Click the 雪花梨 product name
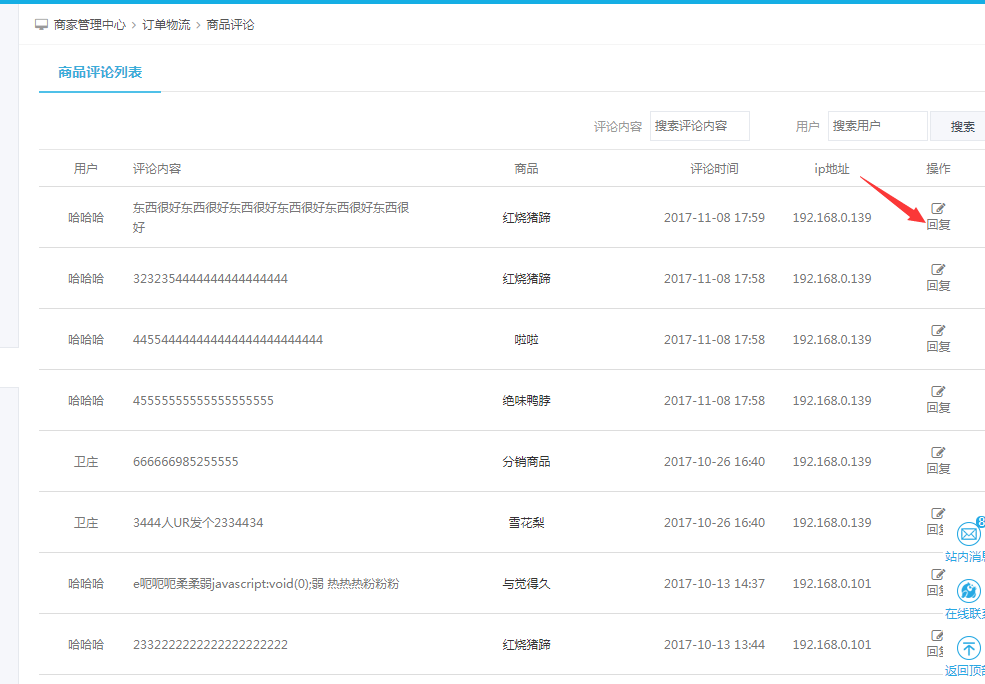Viewport: 985px width, 684px height. point(526,522)
